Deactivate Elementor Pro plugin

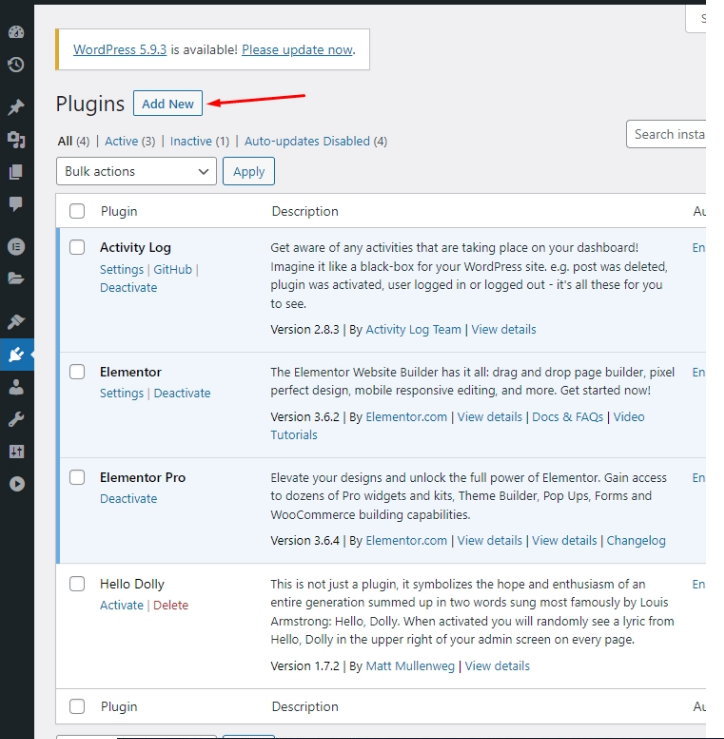click(128, 499)
